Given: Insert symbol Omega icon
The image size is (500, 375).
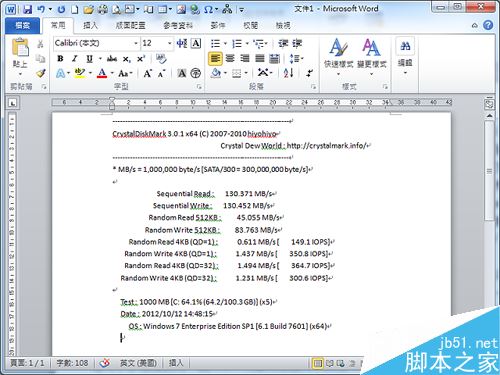Looking at the screenshot, I should [x=209, y=9].
